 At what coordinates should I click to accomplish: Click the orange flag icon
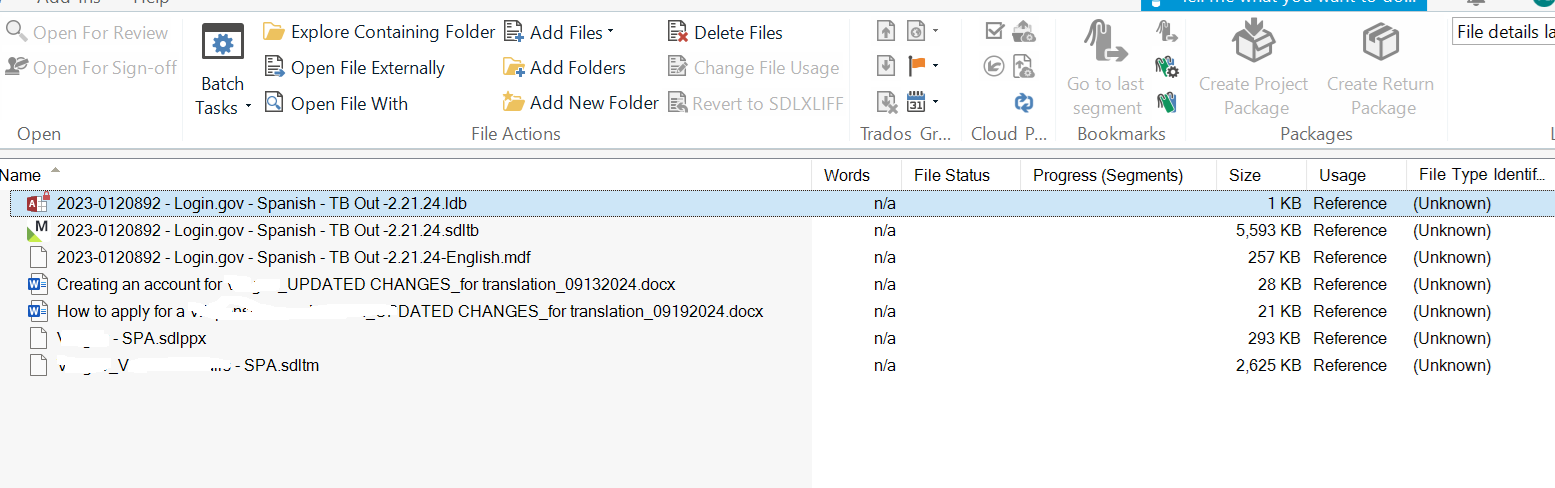click(916, 66)
